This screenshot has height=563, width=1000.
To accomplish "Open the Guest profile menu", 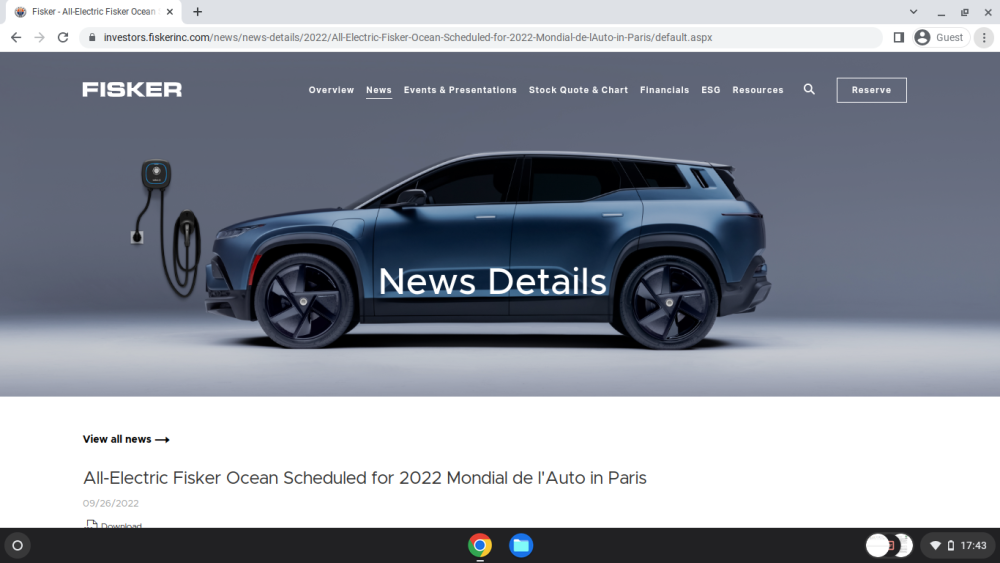I will (x=941, y=38).
